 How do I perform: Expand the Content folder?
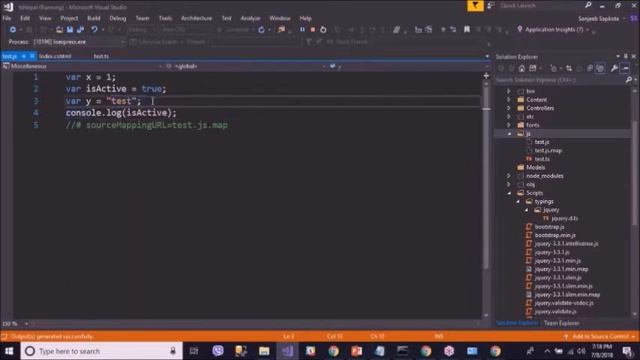pos(509,100)
